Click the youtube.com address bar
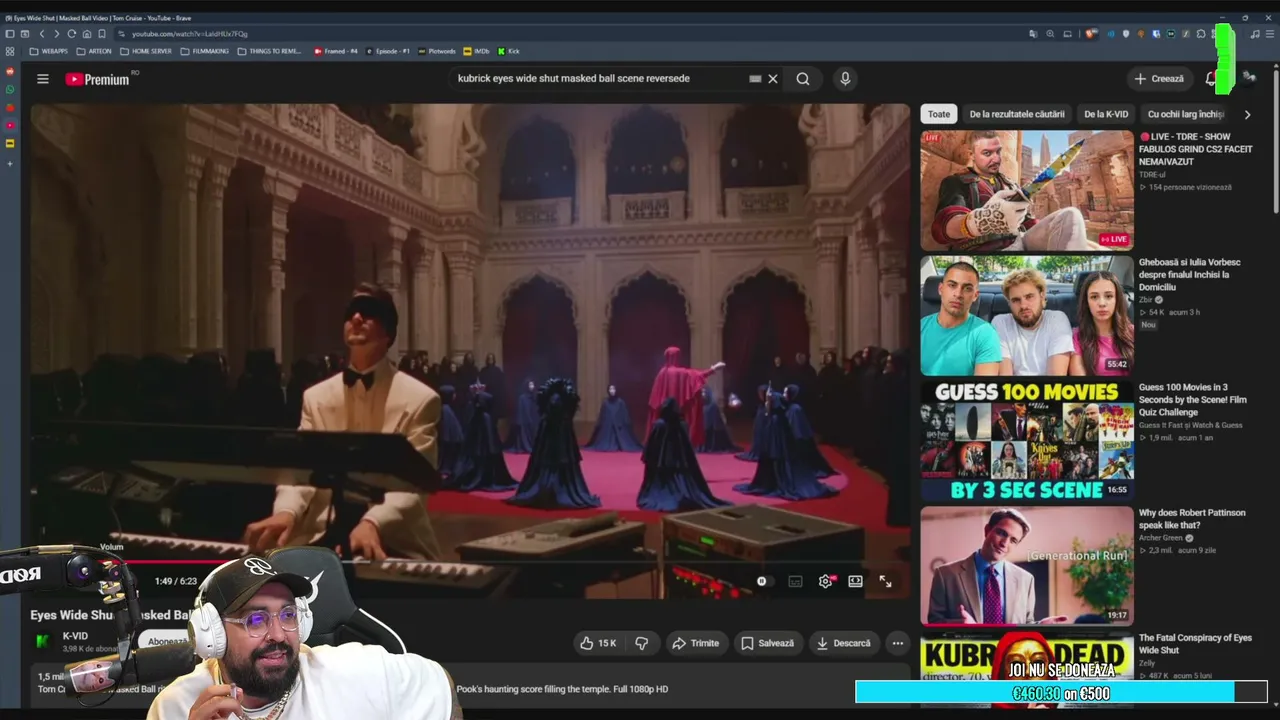The height and width of the screenshot is (720, 1280). coord(570,34)
